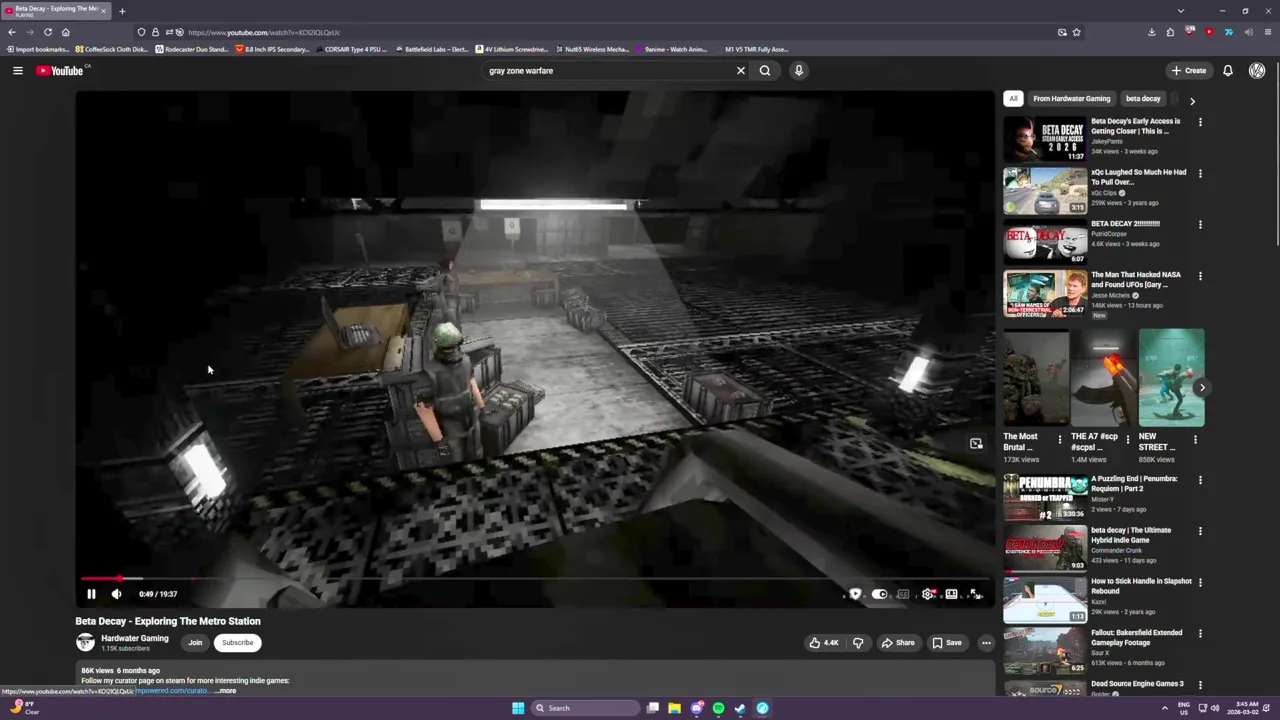
Task: Like the video (4.4K thumbs up)
Action: pos(824,643)
